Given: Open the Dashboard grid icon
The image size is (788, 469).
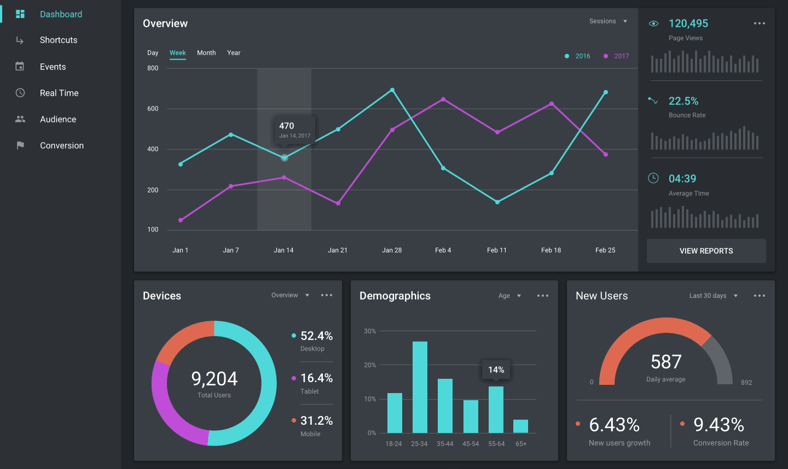Looking at the screenshot, I should point(20,14).
